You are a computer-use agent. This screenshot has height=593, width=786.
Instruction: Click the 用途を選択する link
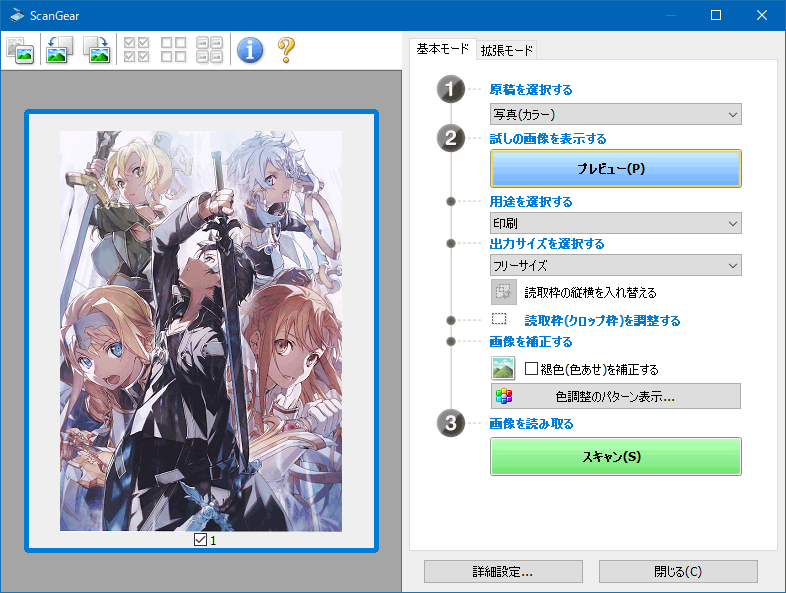[531, 202]
